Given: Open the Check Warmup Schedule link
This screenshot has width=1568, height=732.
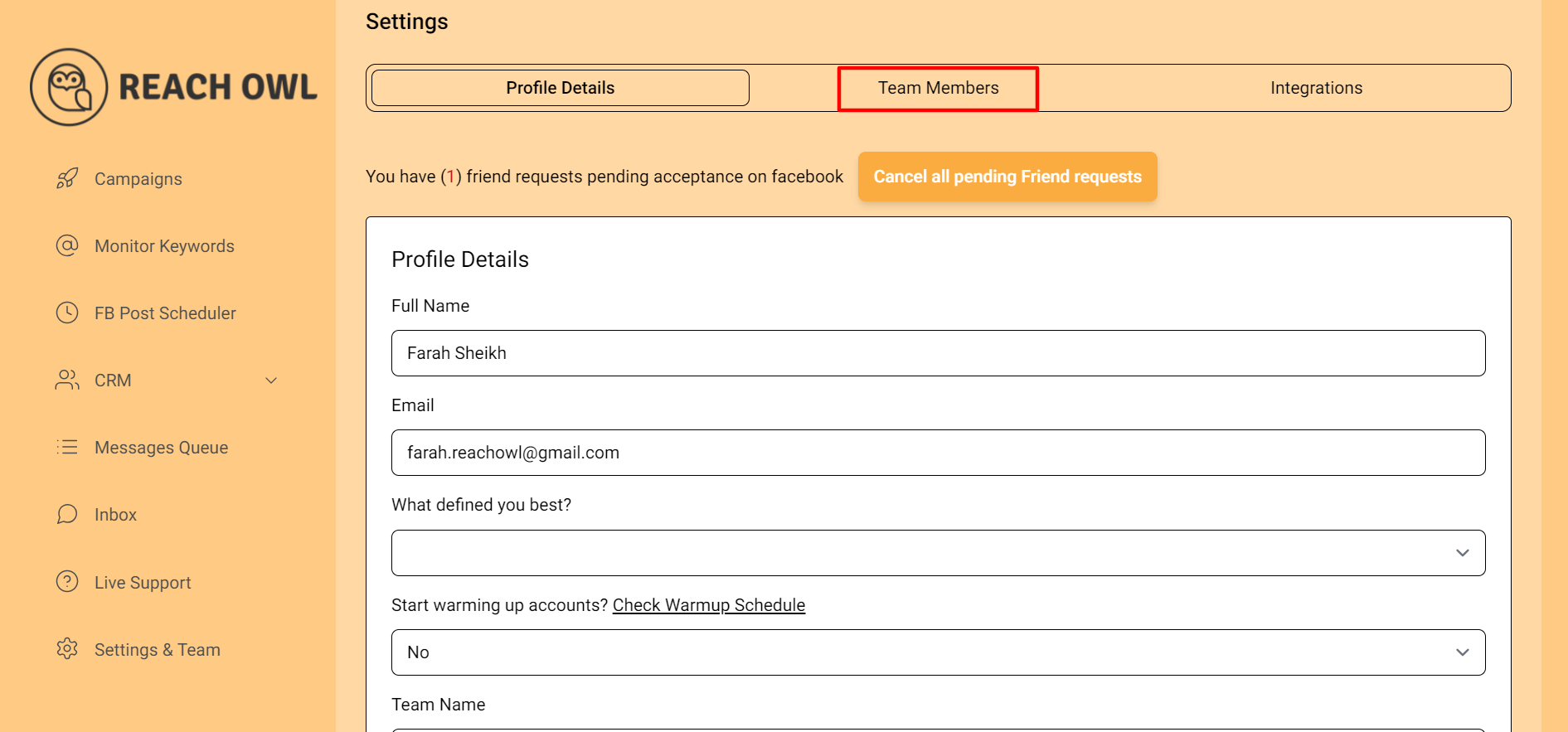Looking at the screenshot, I should (709, 605).
